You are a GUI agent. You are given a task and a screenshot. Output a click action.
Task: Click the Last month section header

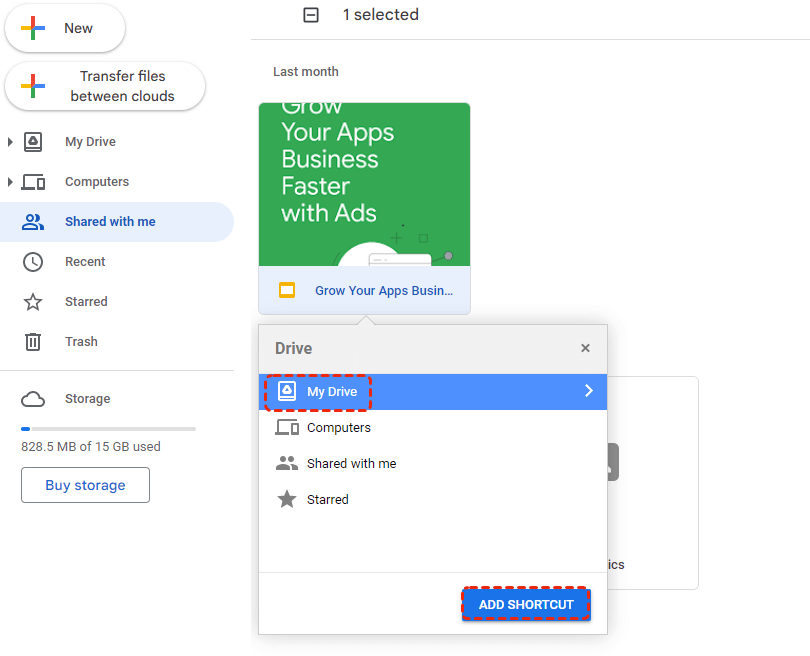pos(306,72)
